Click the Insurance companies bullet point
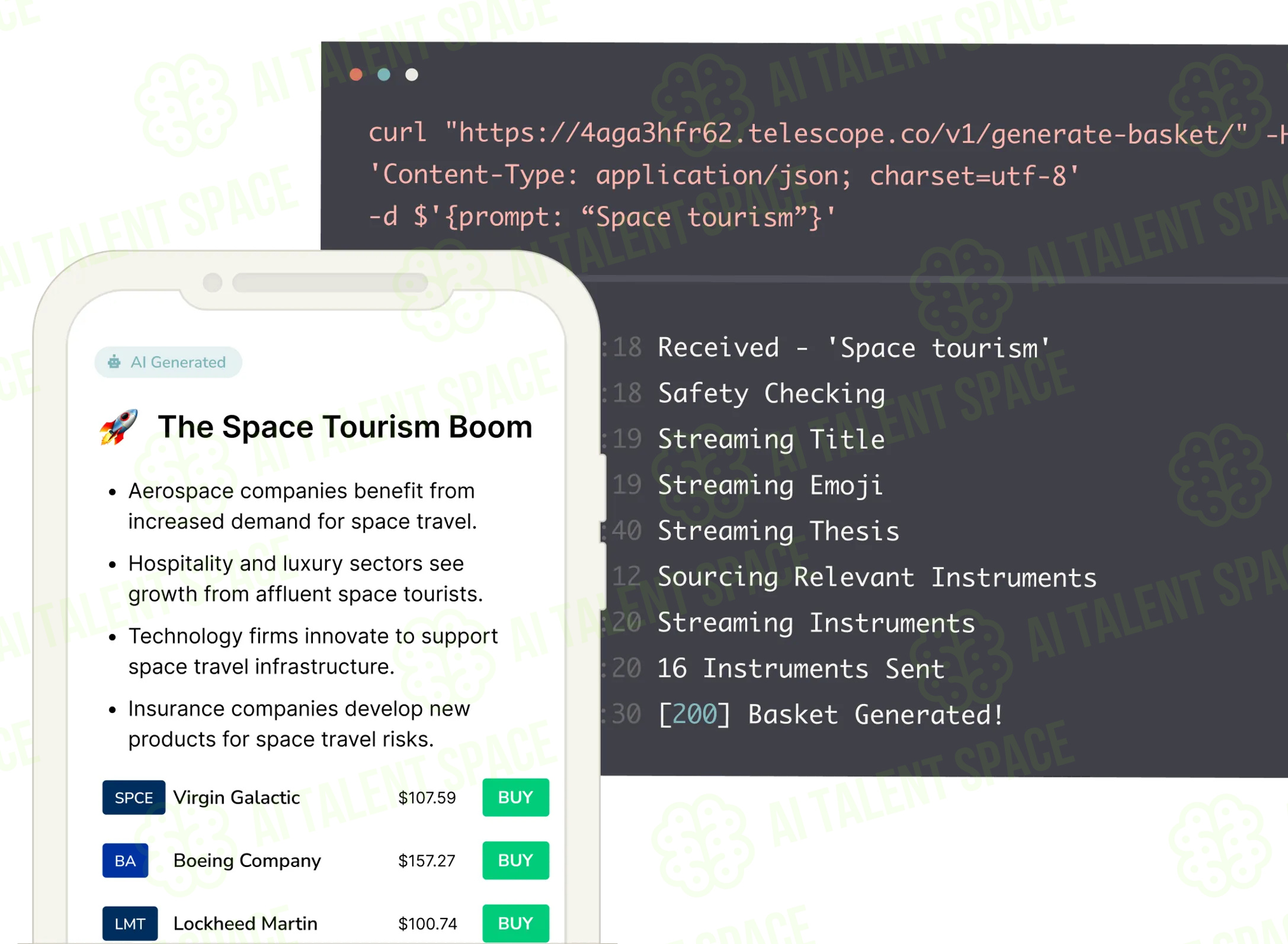The height and width of the screenshot is (944, 1288). 299,724
